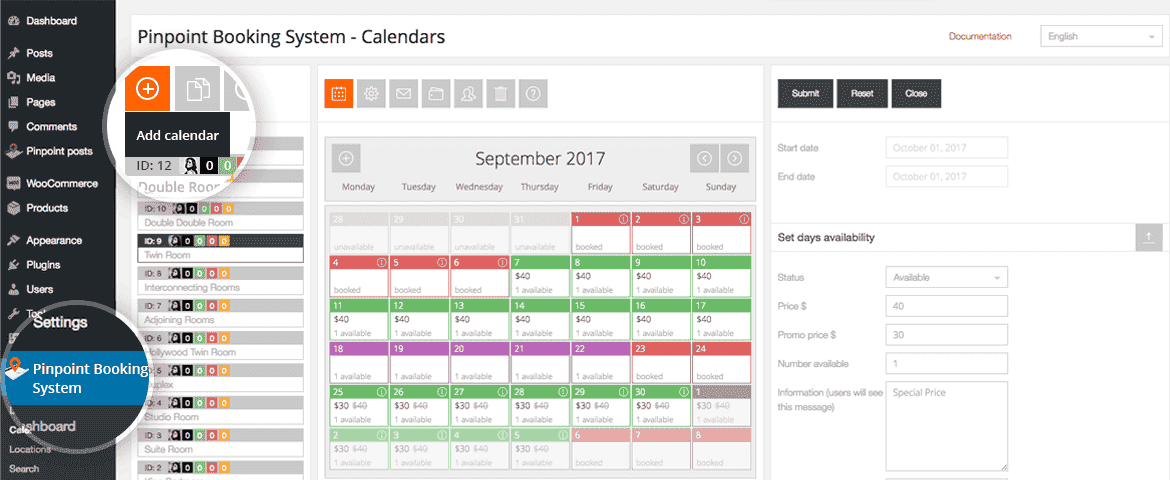The width and height of the screenshot is (1170, 480).
Task: Open the email notifications envelope icon
Action: point(404,94)
